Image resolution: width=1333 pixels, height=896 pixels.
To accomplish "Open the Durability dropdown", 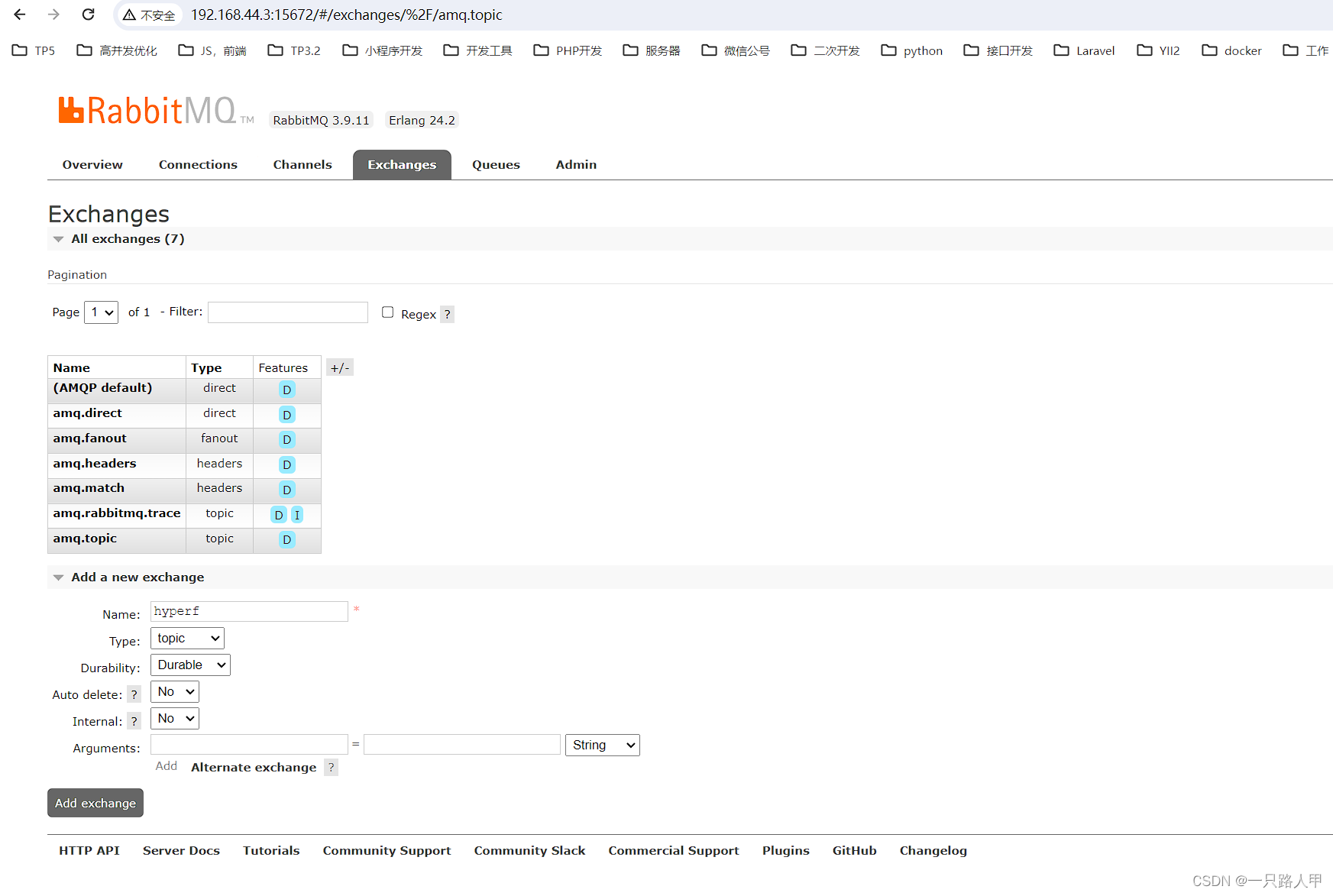I will pyautogui.click(x=190, y=665).
